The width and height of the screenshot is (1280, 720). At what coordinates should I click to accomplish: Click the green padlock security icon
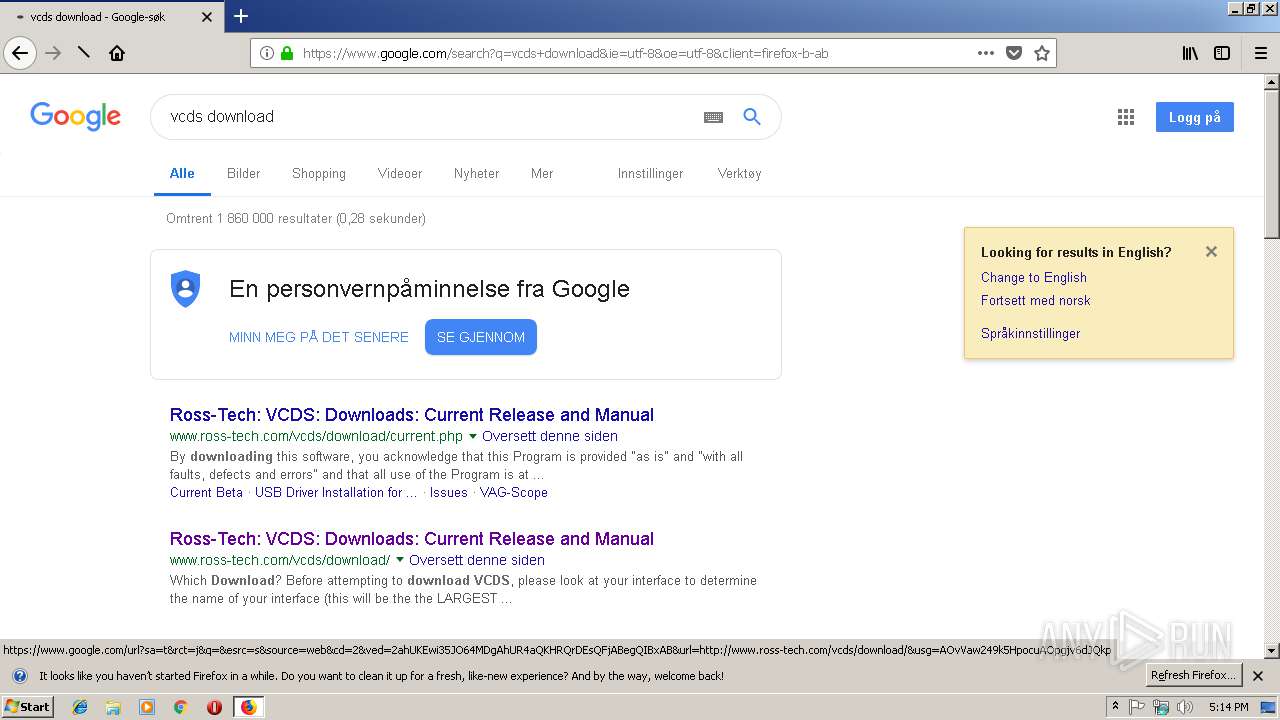(x=287, y=53)
